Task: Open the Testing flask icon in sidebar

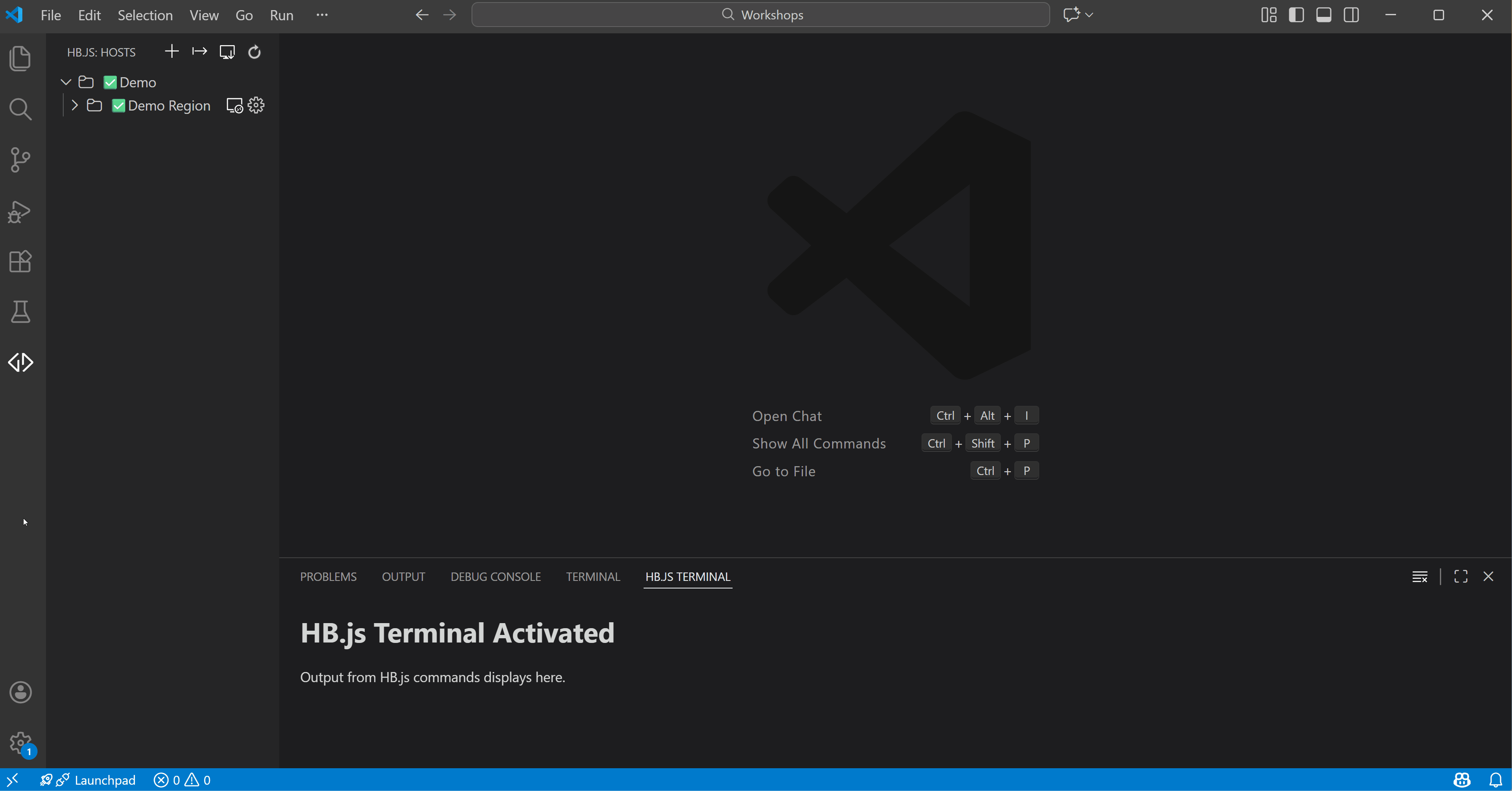Action: [20, 312]
